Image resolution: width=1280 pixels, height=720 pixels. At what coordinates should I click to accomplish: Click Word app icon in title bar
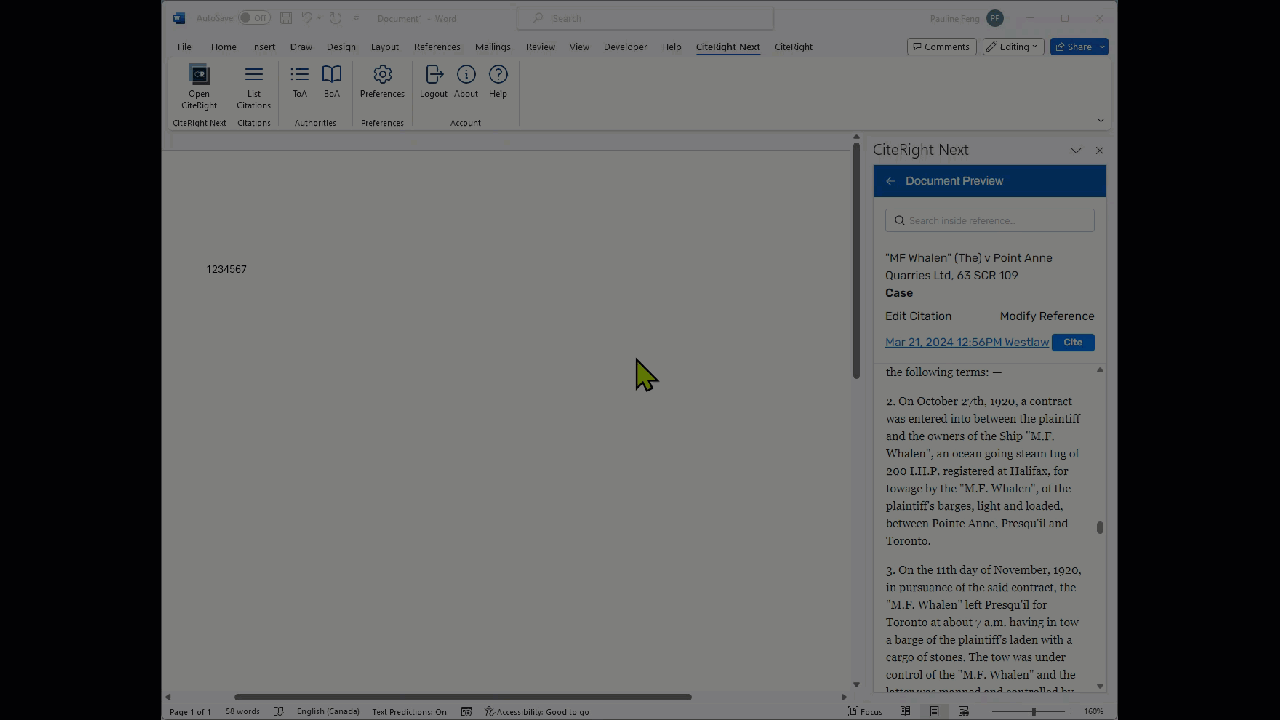[x=179, y=18]
